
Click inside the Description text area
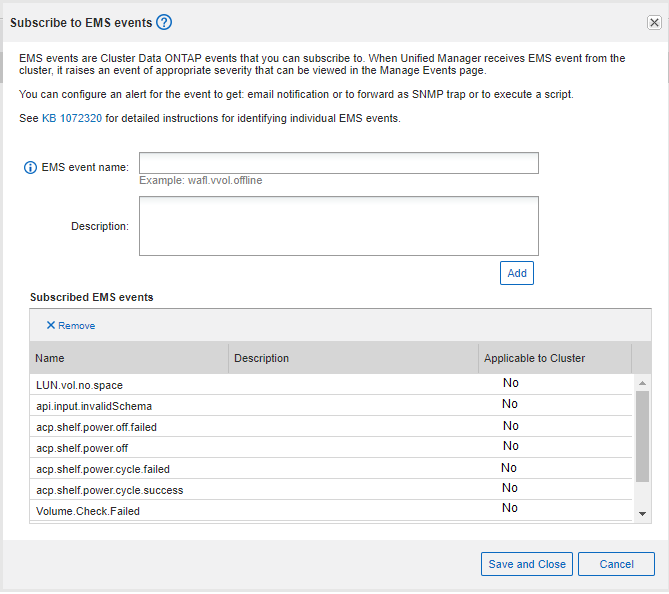[338, 226]
